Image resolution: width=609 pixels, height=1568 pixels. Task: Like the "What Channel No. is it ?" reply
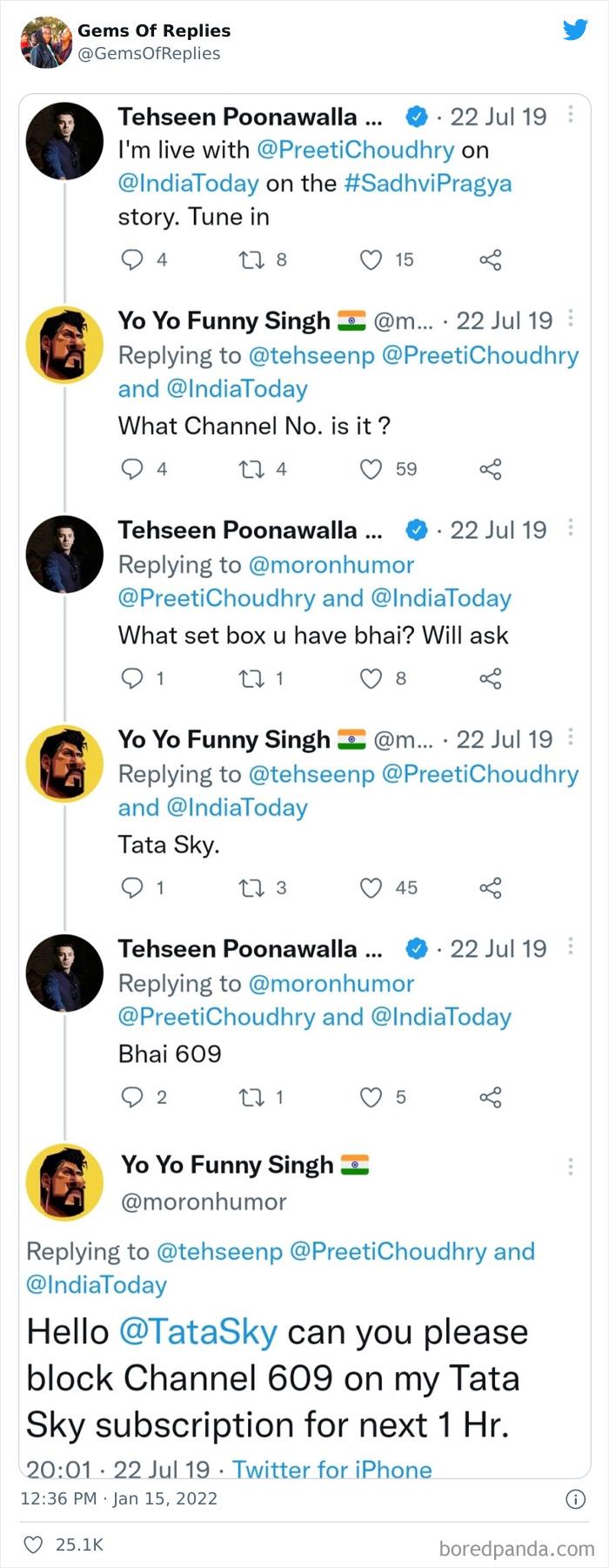(371, 469)
